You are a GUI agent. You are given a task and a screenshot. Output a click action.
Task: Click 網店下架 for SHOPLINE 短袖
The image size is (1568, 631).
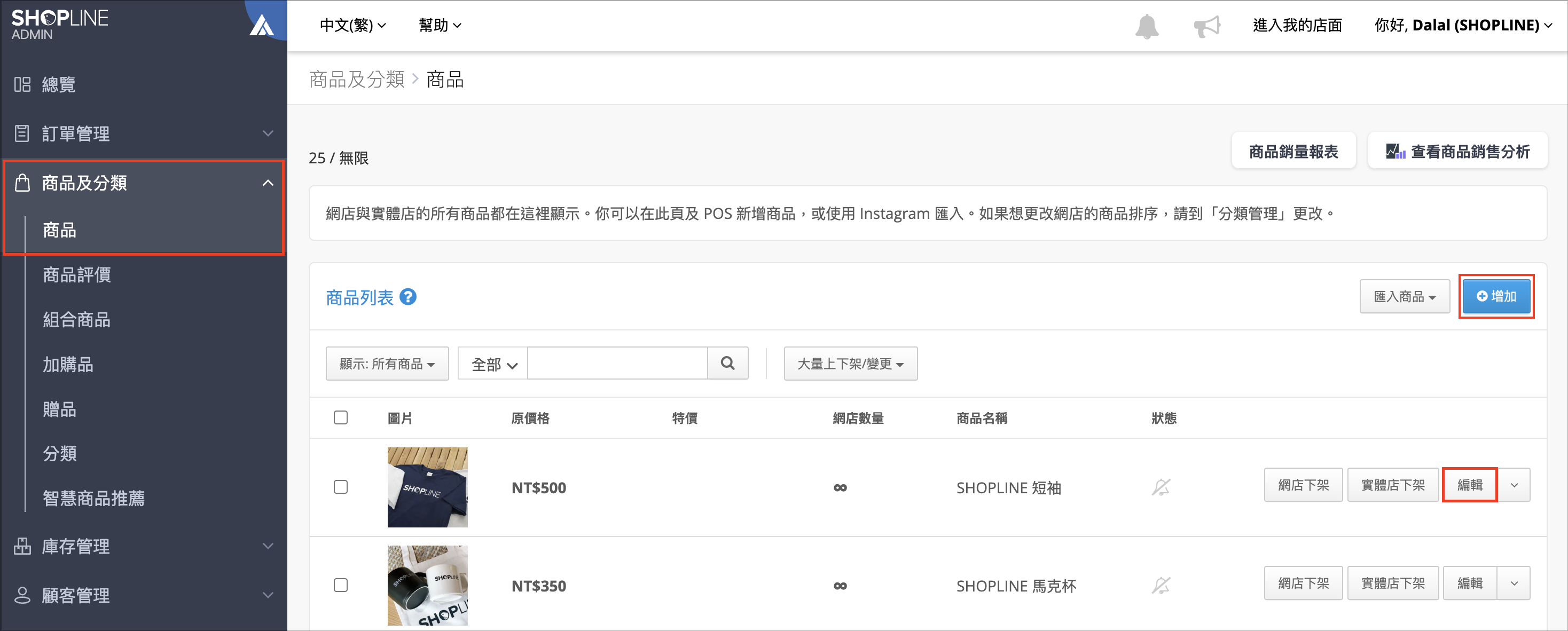1303,485
